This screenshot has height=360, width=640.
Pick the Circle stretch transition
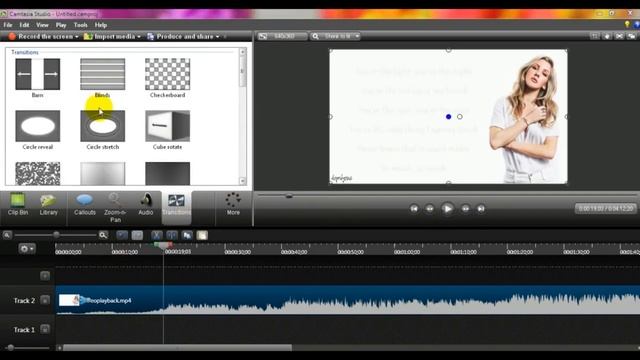pos(102,126)
